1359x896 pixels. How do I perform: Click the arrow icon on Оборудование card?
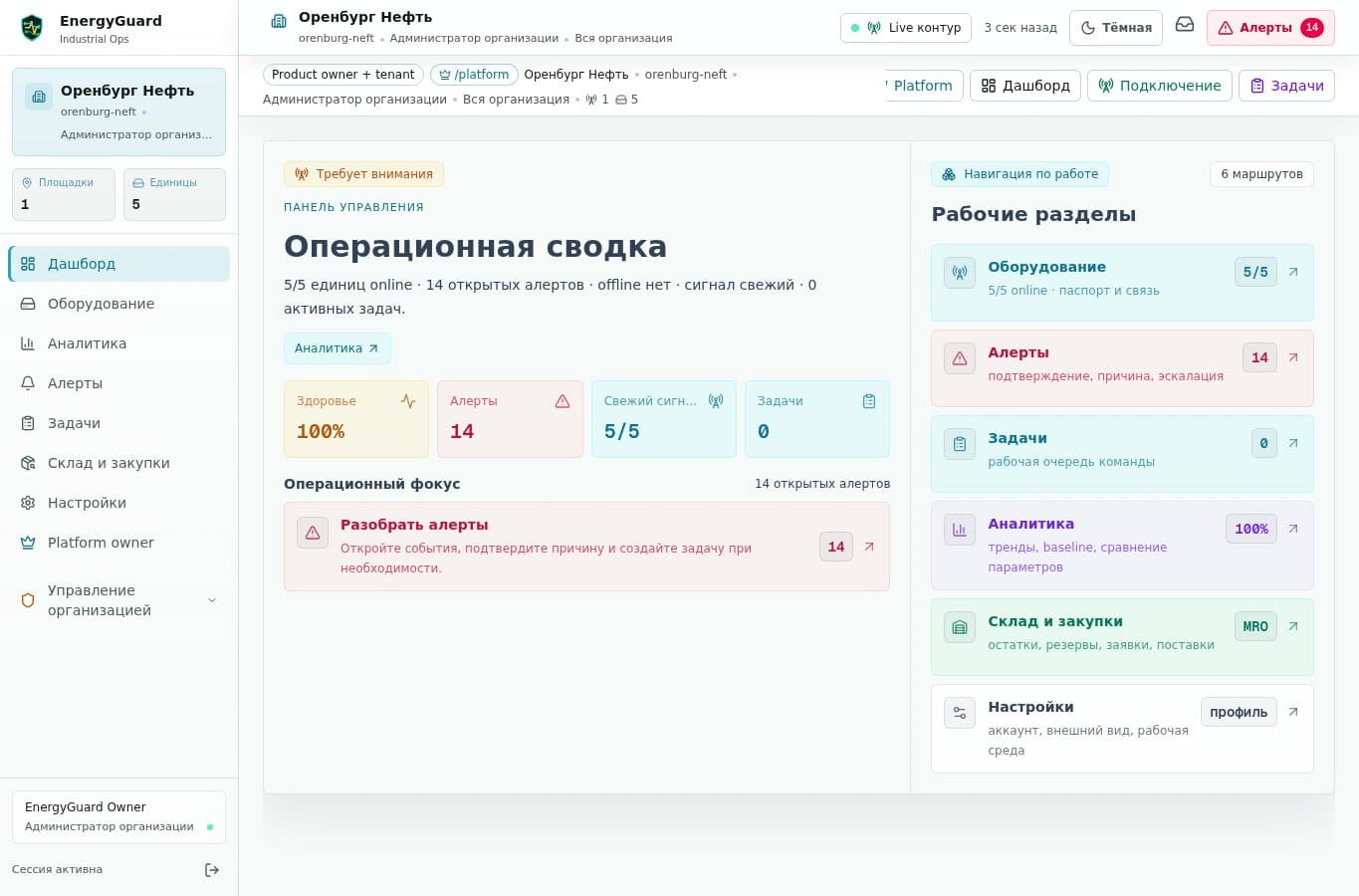1293,272
